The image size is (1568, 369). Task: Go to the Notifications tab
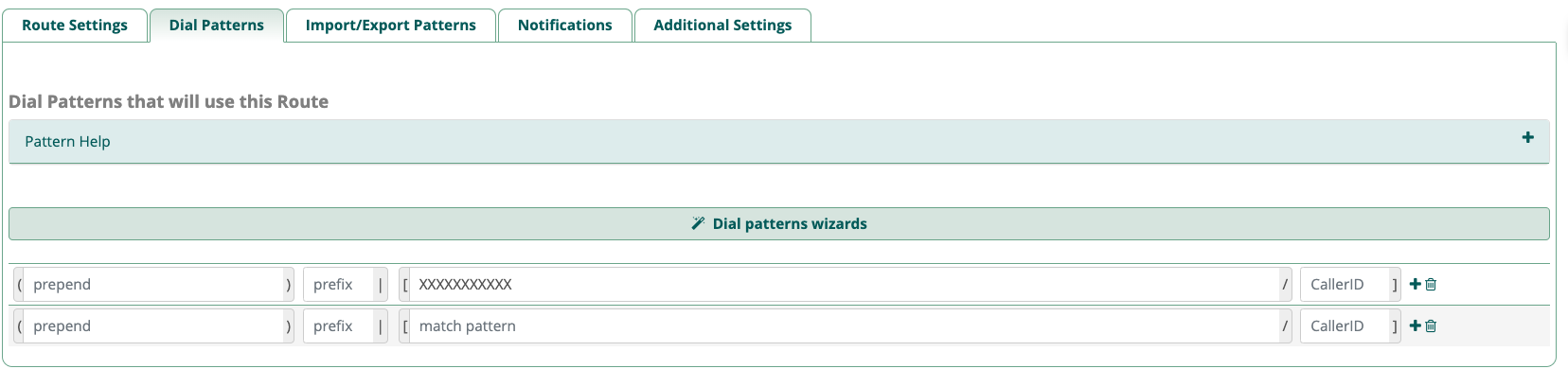(565, 26)
